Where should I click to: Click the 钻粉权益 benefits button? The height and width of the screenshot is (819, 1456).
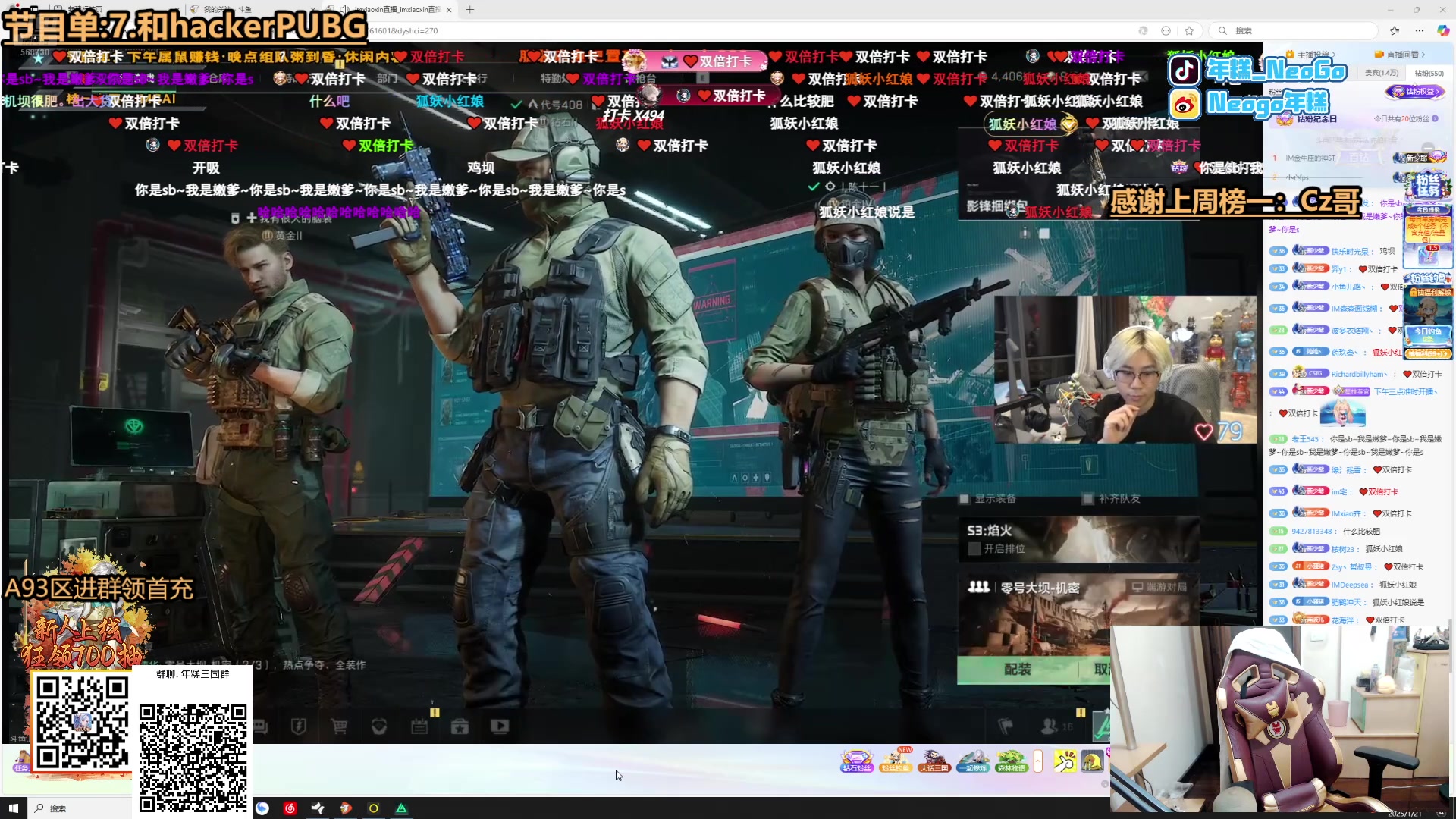coord(1414,92)
